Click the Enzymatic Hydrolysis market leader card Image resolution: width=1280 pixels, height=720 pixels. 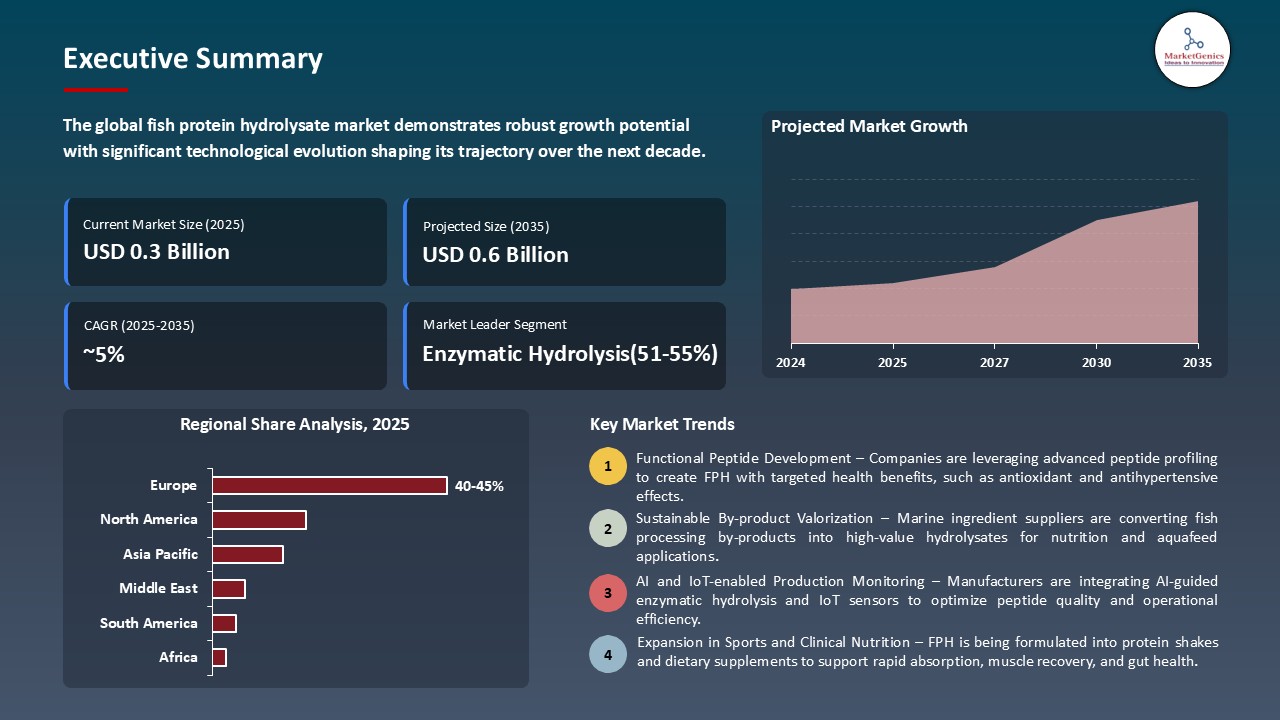click(x=565, y=346)
